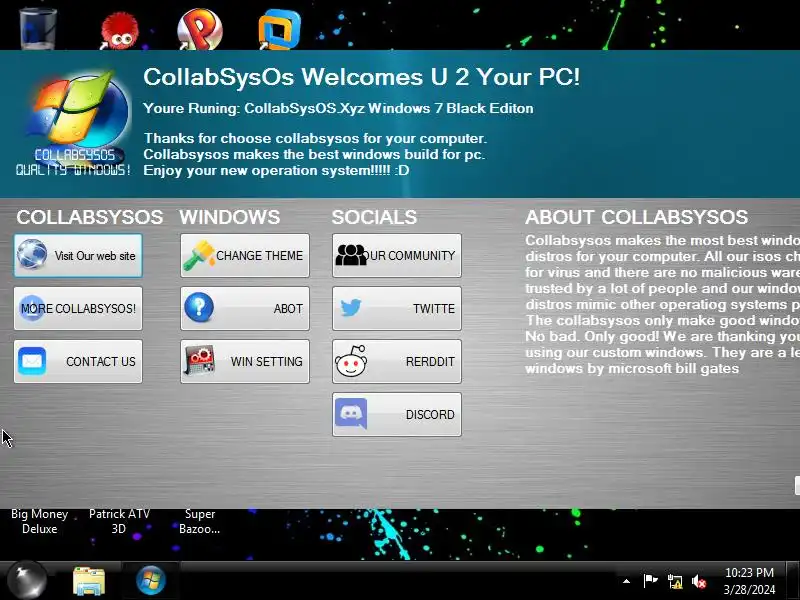This screenshot has height=600, width=800.
Task: Click the Reddit alien icon
Action: (351, 361)
